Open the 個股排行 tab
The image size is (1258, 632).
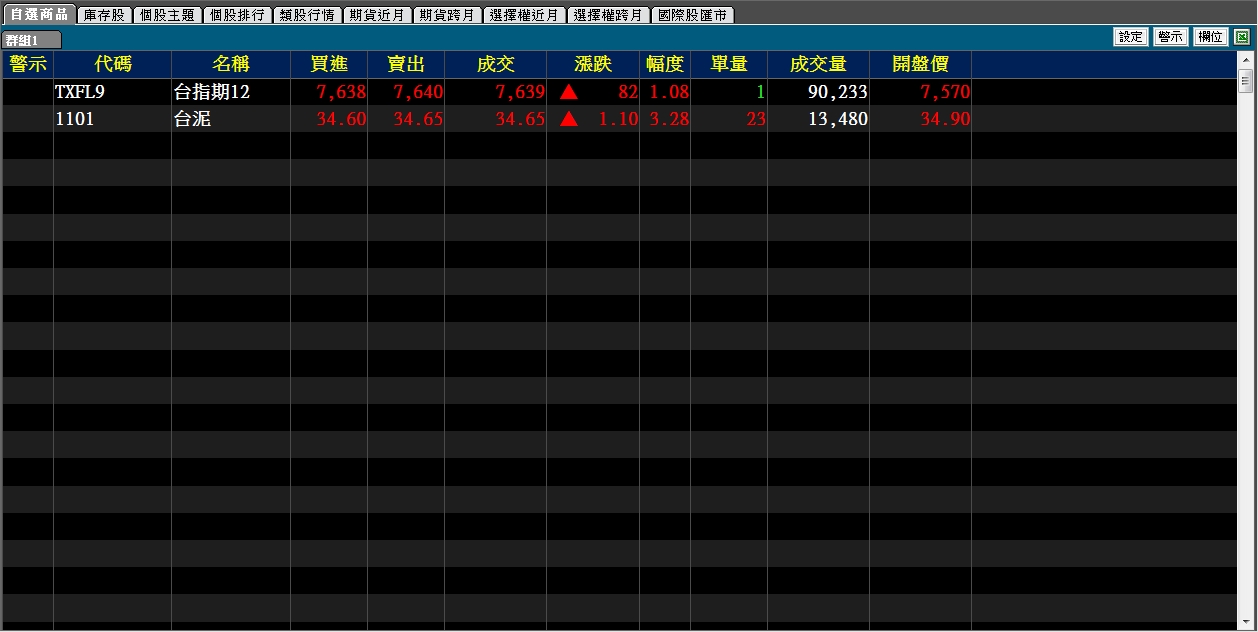pos(237,15)
